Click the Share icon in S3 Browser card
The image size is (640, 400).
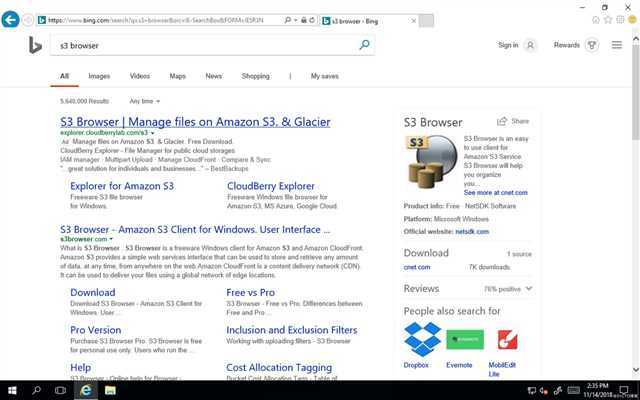[502, 121]
